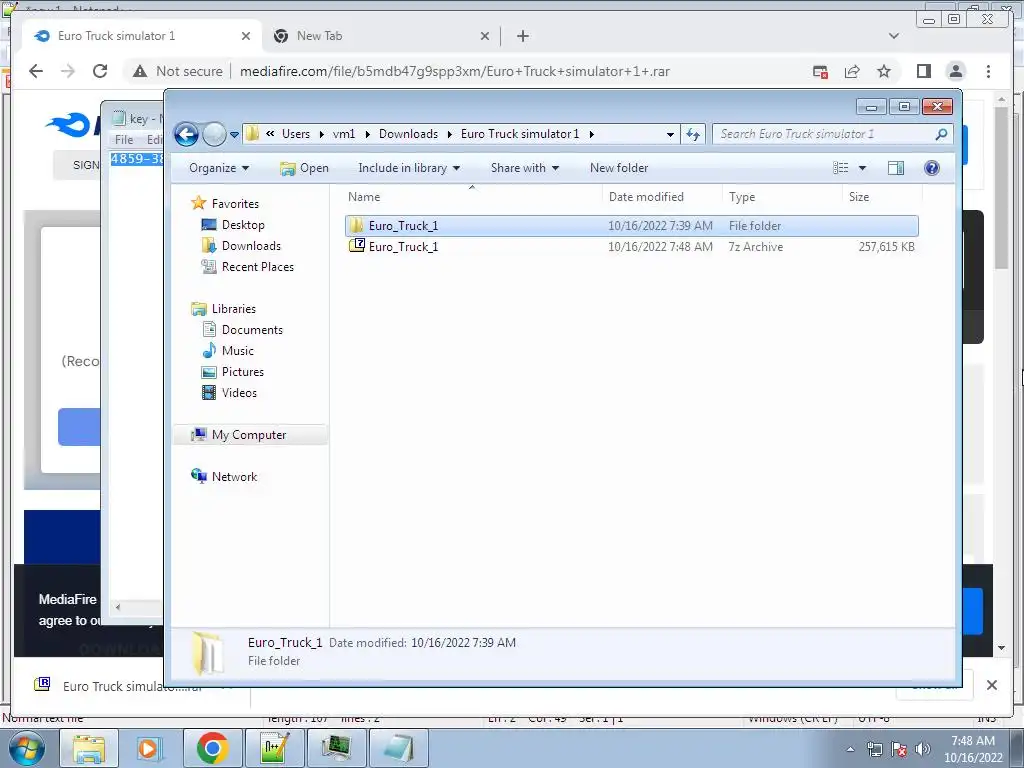1024x768 pixels.
Task: Close the Euro Truck simulator 1 Chrome tab
Action: tap(246, 36)
